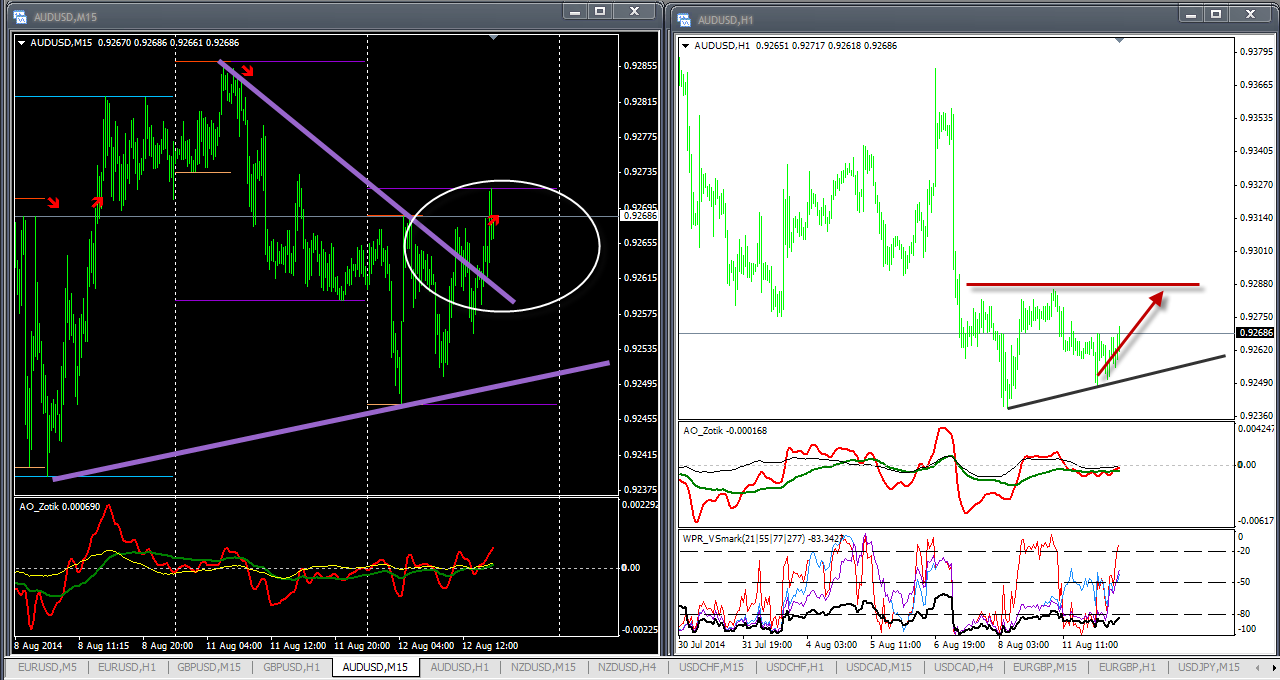1280x680 pixels.
Task: Switch to the NZDUSD,M15 chart tab
Action: tap(543, 667)
